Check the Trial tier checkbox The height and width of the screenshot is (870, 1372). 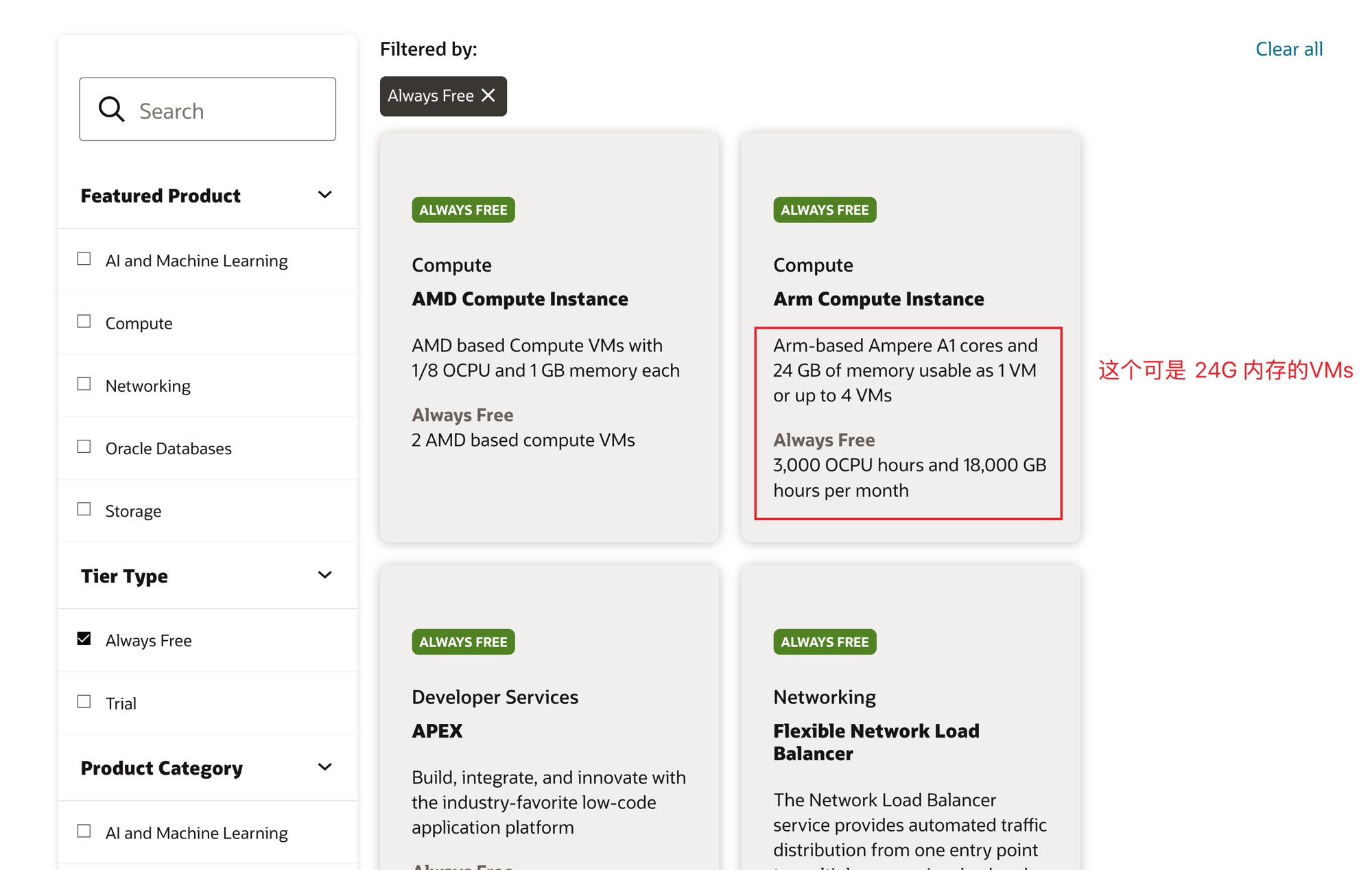click(84, 701)
